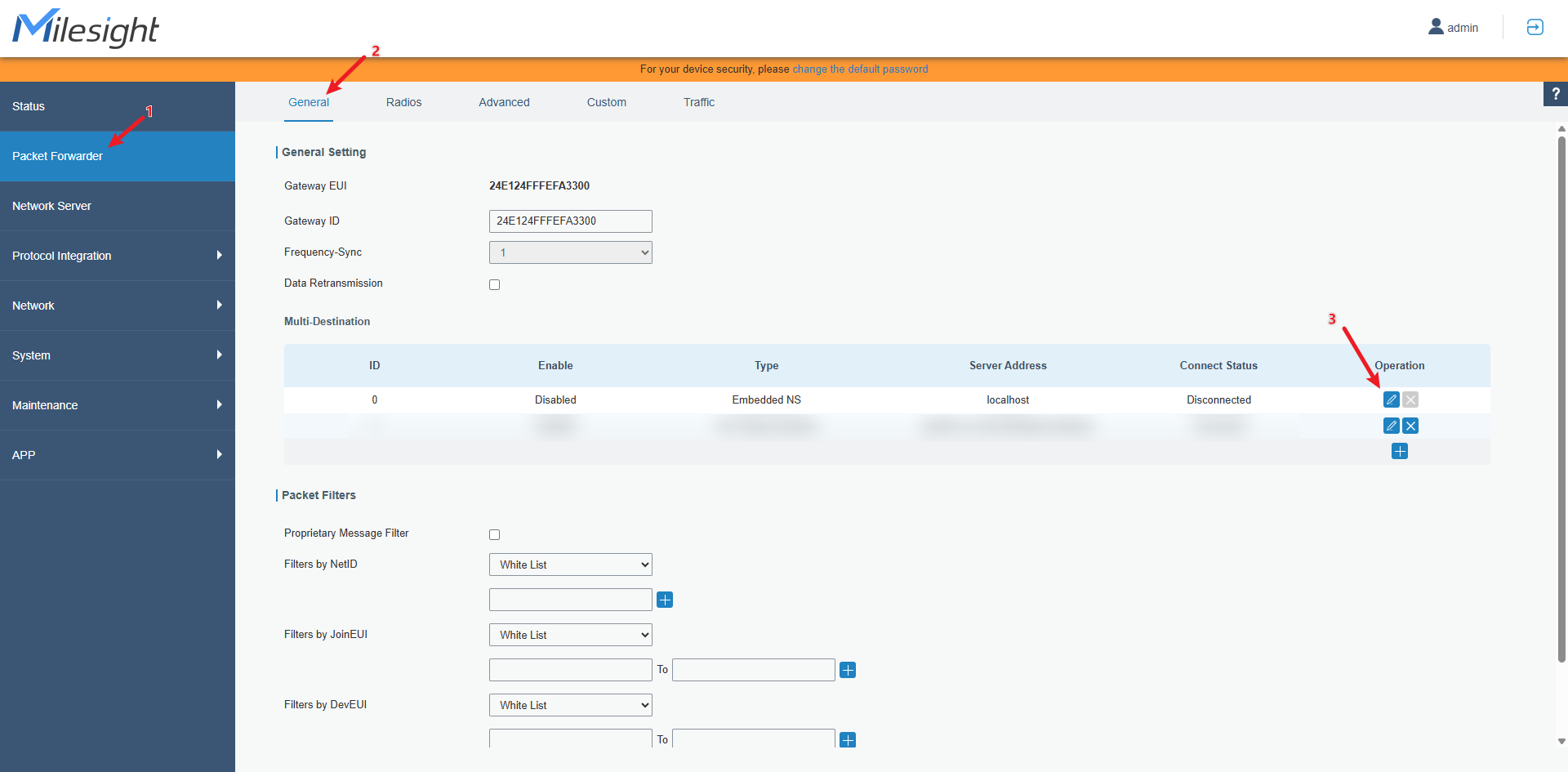Screen dimensions: 1568x772
Task: Click the vertical page scrollbar
Action: point(1561,399)
